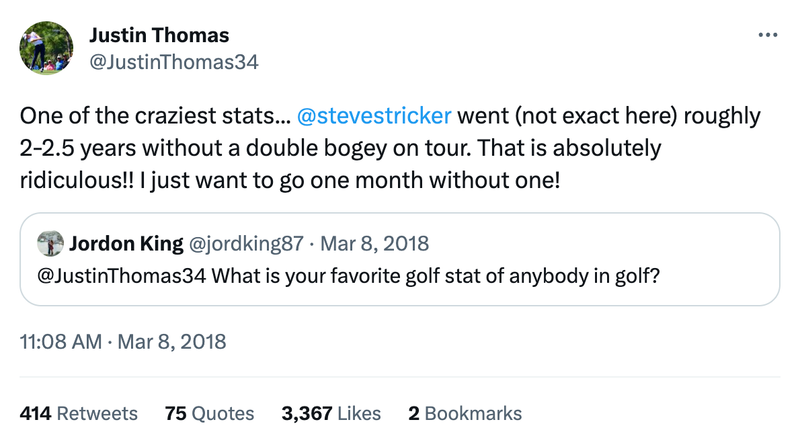Click the quoted tweet's Mar 8, 2018 date
Screen dimensions: 800x446
click(374, 243)
